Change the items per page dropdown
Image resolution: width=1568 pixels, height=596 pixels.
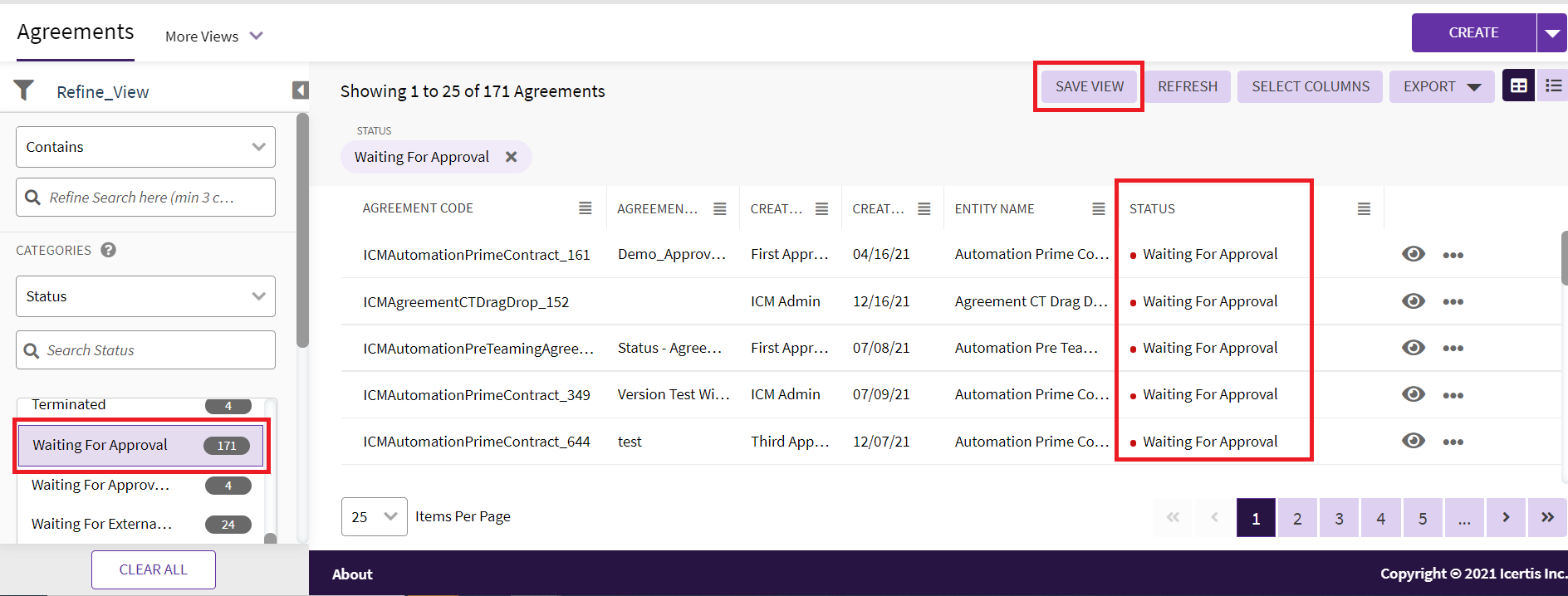pyautogui.click(x=374, y=516)
